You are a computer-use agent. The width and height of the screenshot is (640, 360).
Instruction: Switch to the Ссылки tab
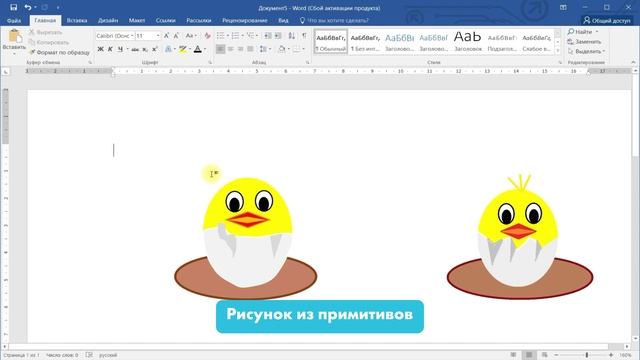[165, 20]
